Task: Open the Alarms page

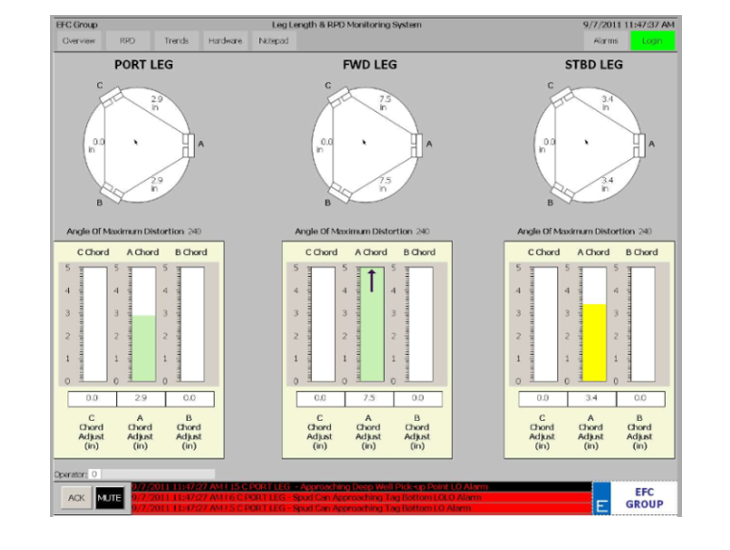Action: 606,41
